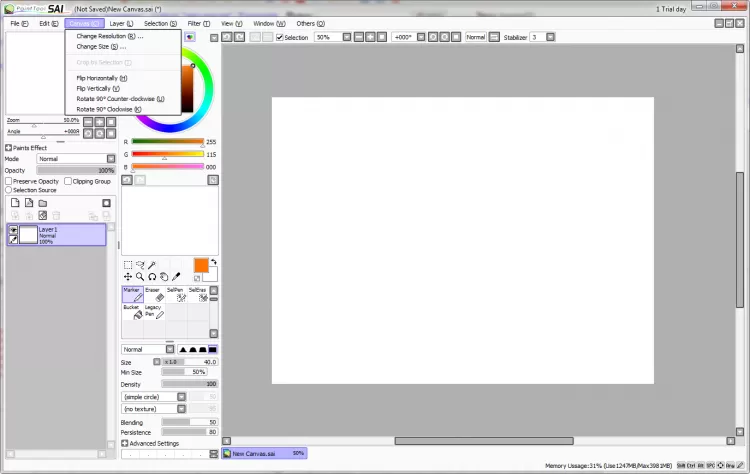Toggle the straight line drawing mode button

[495, 37]
